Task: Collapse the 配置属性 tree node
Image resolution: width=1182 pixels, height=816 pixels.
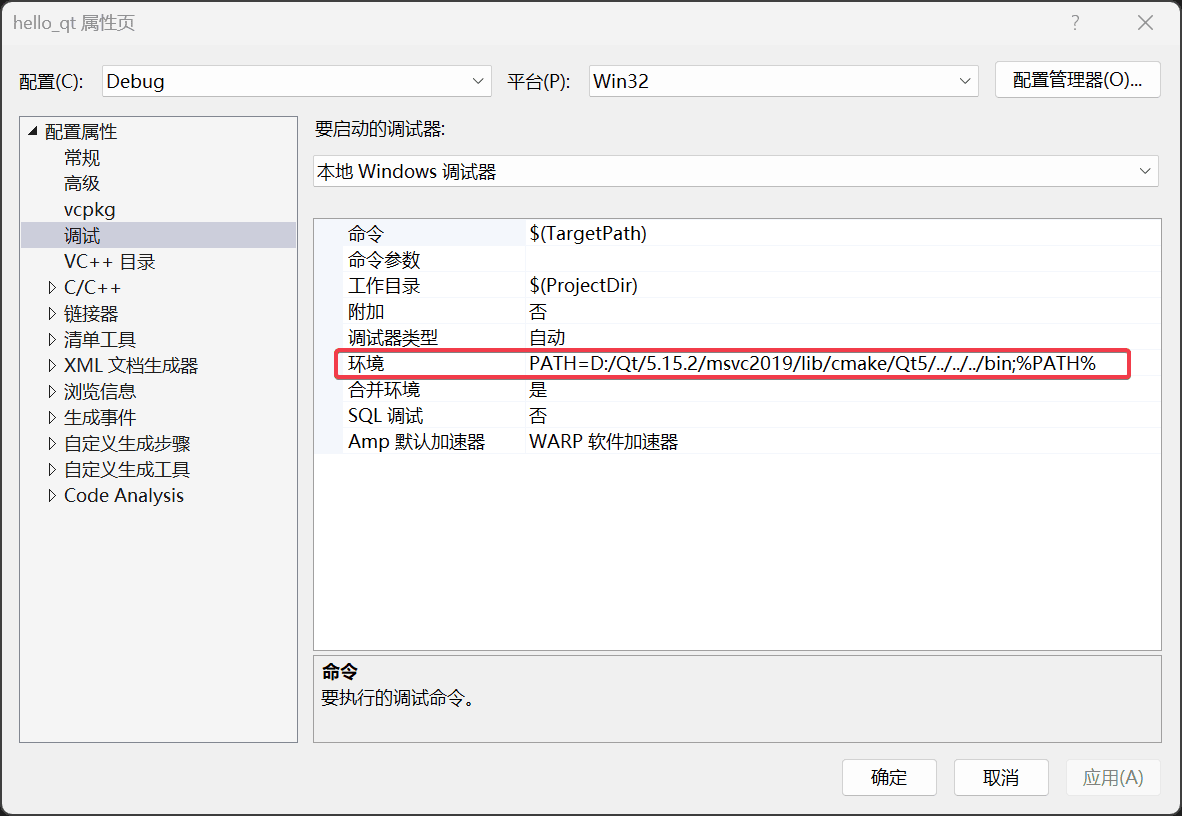Action: pos(34,132)
